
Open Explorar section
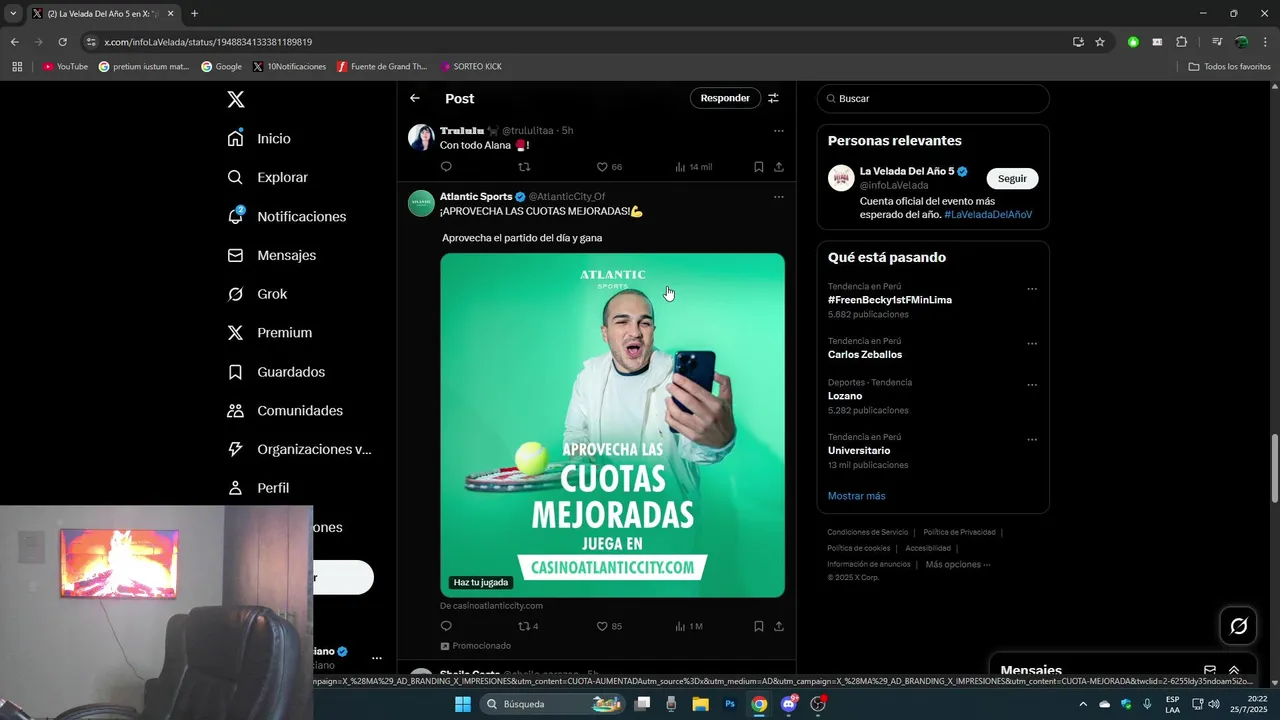tap(267, 177)
